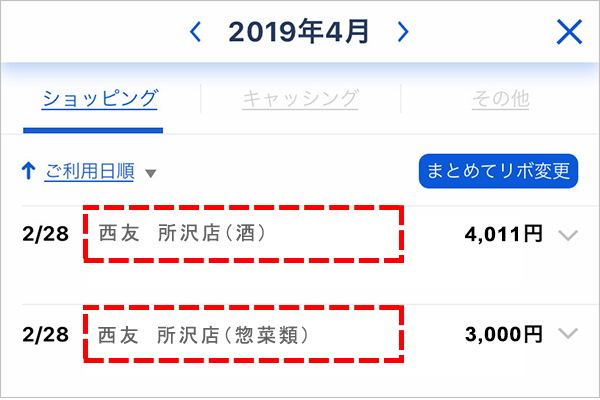This screenshot has width=600, height=400.
Task: Click the blue underline beneath ショッピング
Action: tap(93, 131)
